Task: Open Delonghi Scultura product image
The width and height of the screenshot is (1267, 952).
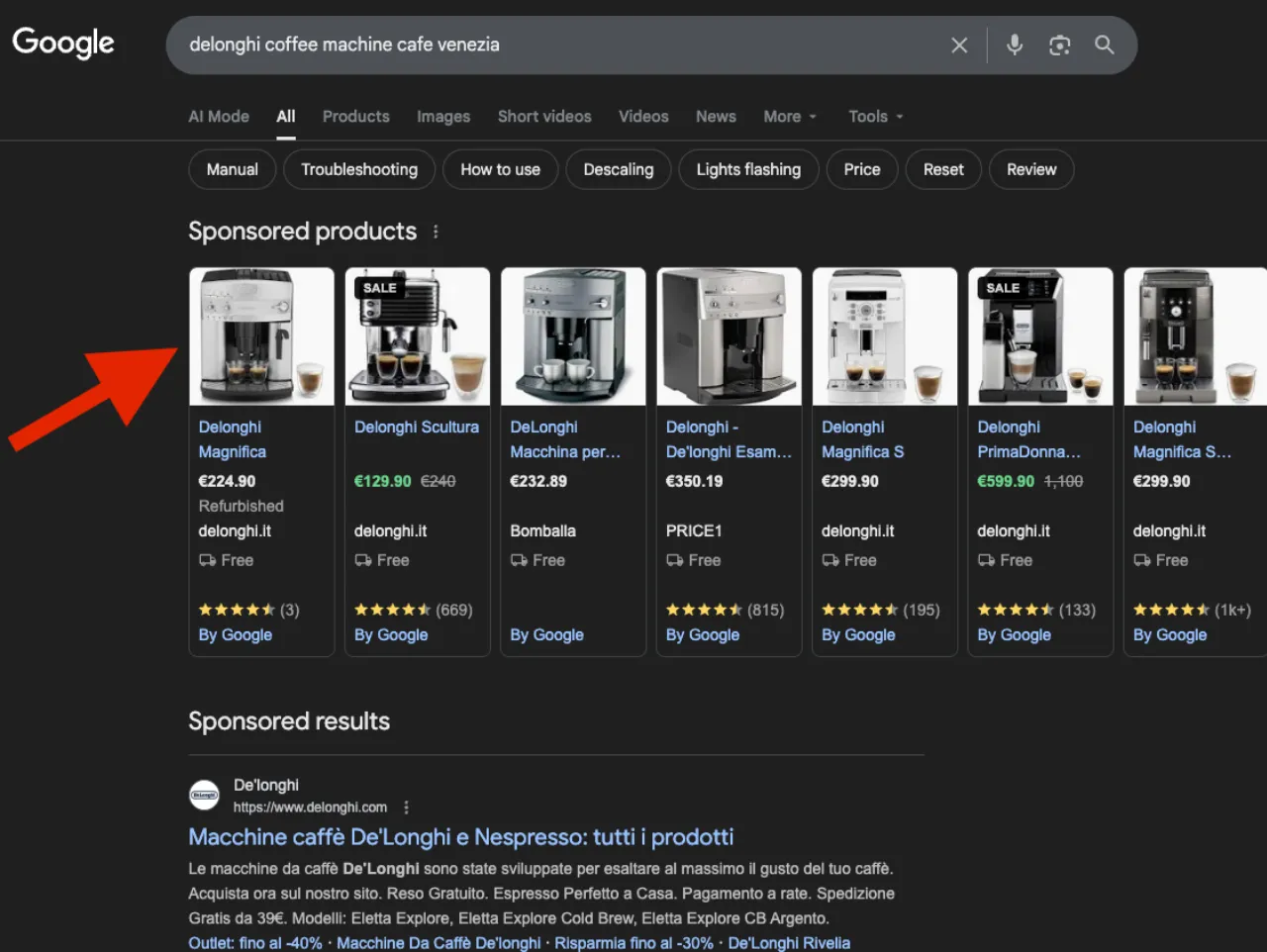Action: (418, 336)
